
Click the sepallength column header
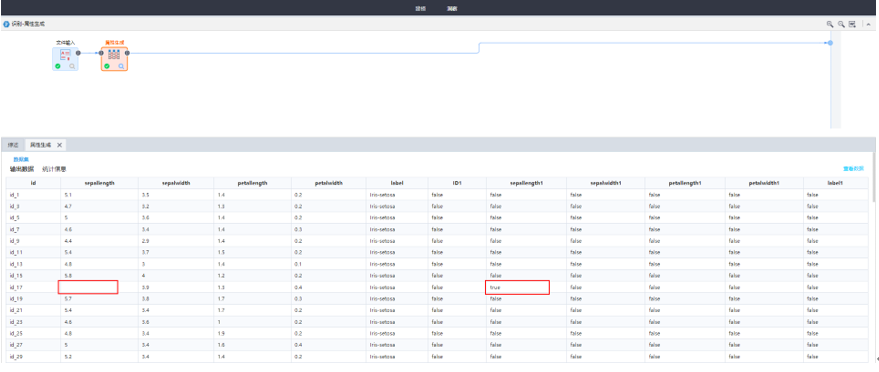tap(100, 183)
